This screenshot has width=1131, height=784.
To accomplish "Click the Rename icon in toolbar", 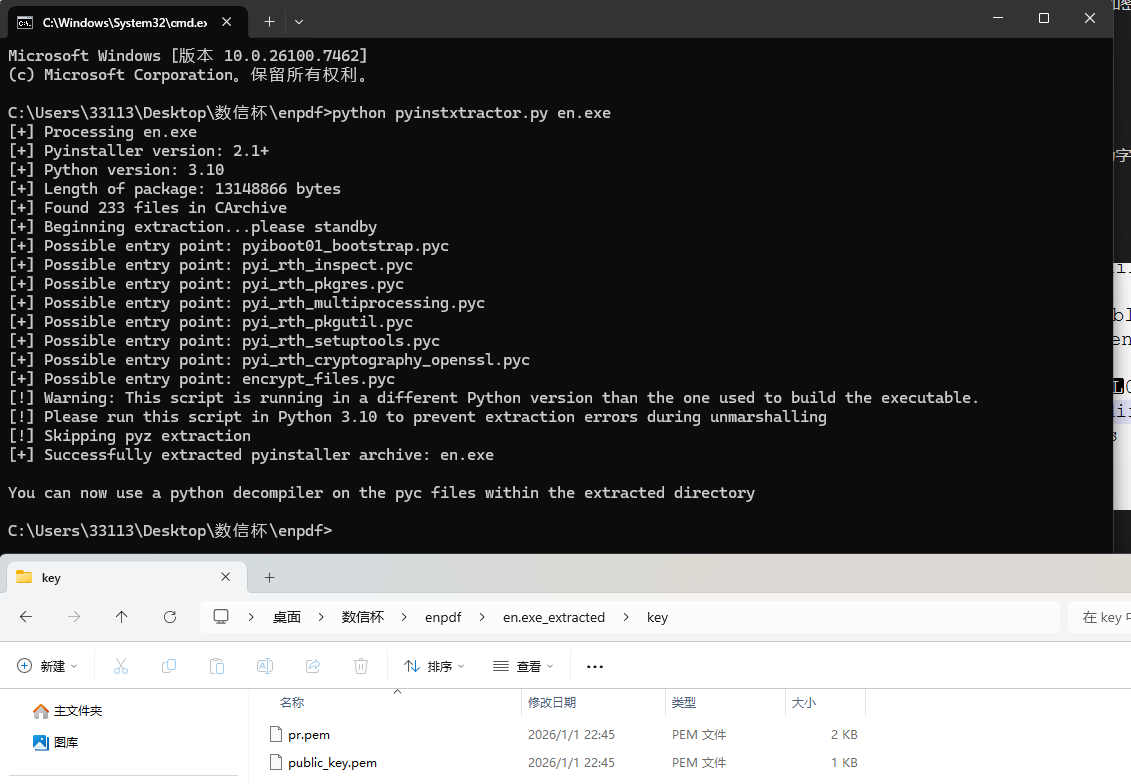I will pyautogui.click(x=265, y=666).
